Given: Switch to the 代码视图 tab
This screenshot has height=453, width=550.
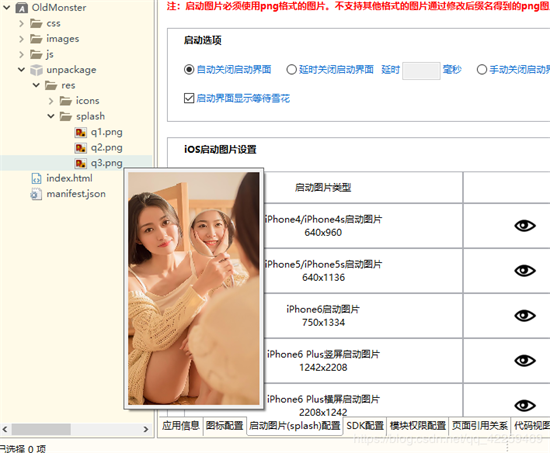Looking at the screenshot, I should [x=530, y=426].
